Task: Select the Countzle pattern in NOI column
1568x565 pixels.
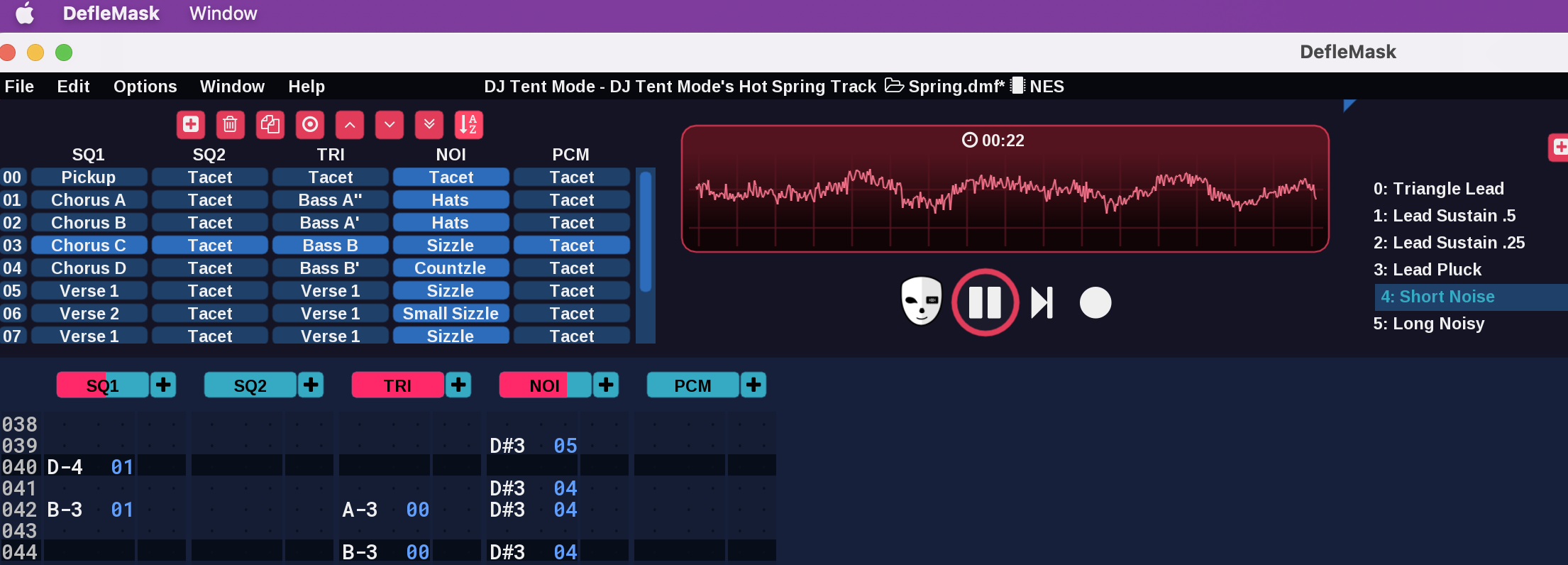Action: [451, 268]
